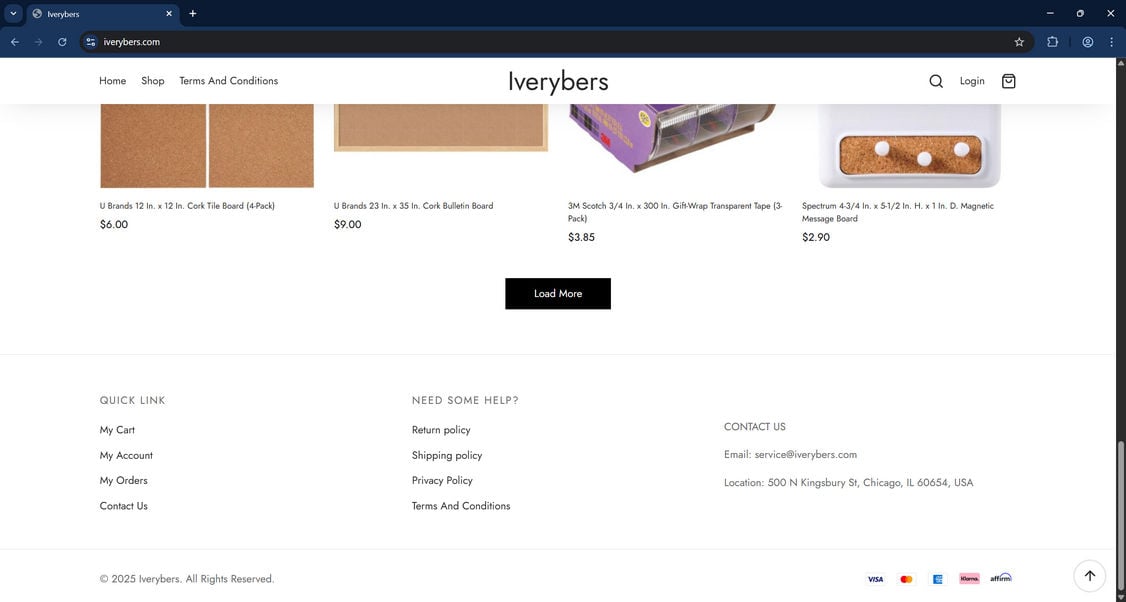The height and width of the screenshot is (602, 1126).
Task: Click the Klarna payment icon
Action: (x=969, y=578)
